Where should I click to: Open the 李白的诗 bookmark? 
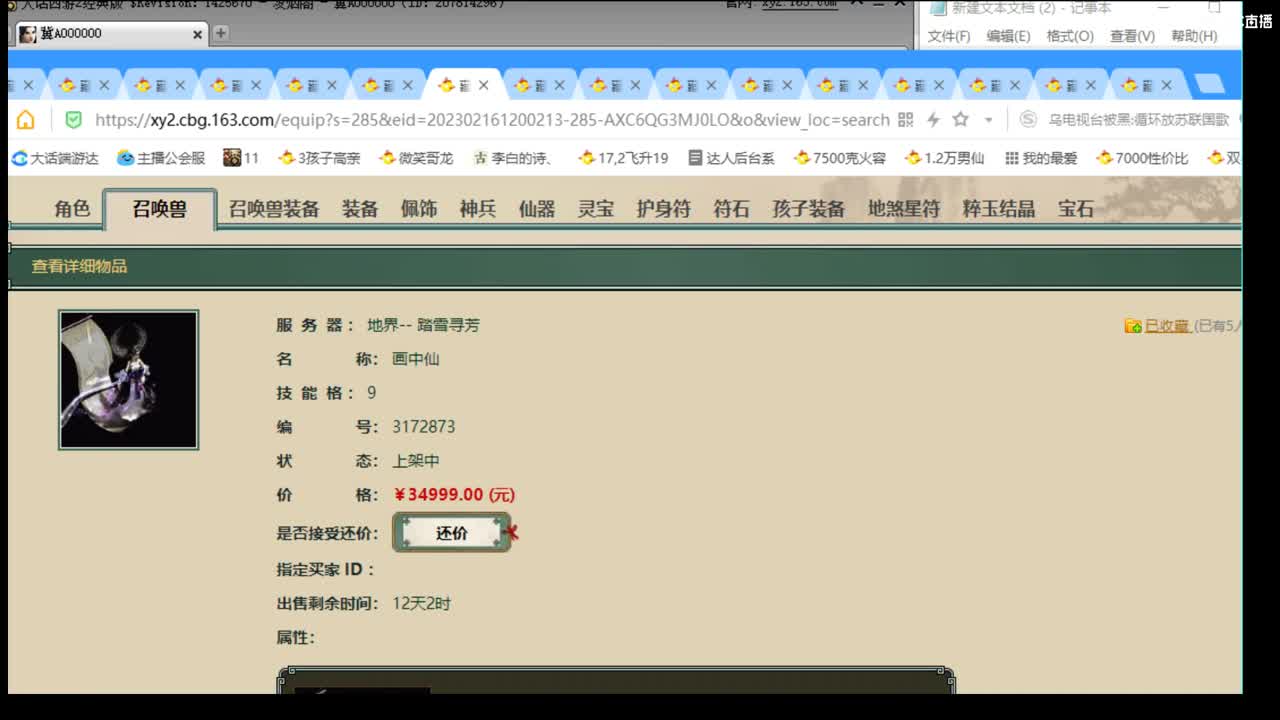point(512,158)
